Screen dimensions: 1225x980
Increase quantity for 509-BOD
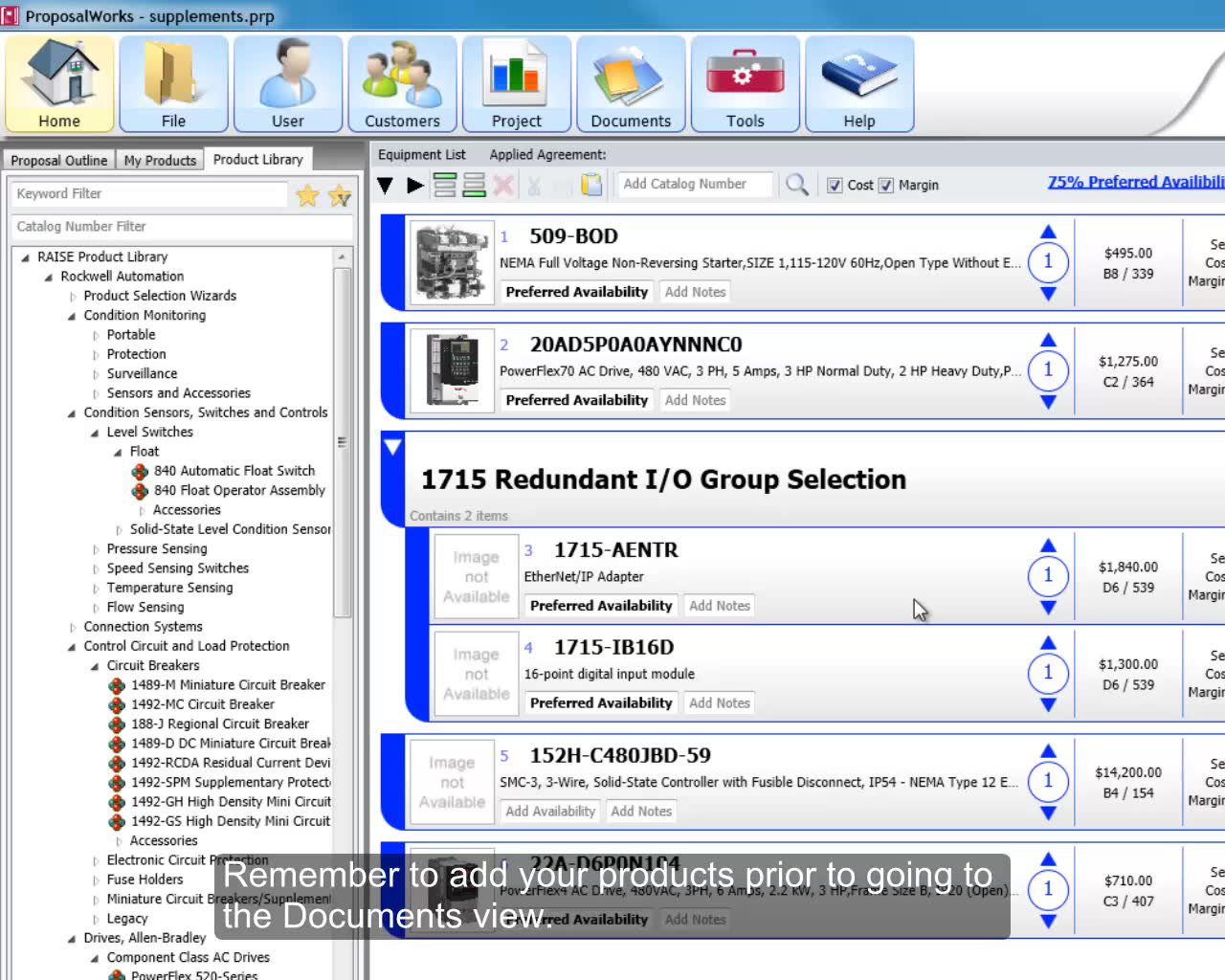click(1048, 232)
